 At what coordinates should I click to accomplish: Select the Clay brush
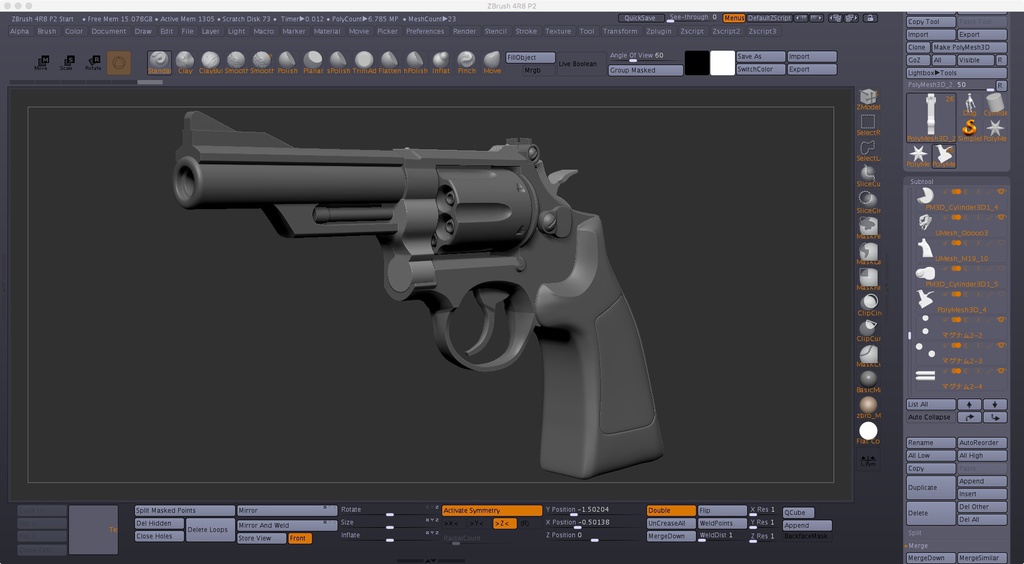(185, 63)
